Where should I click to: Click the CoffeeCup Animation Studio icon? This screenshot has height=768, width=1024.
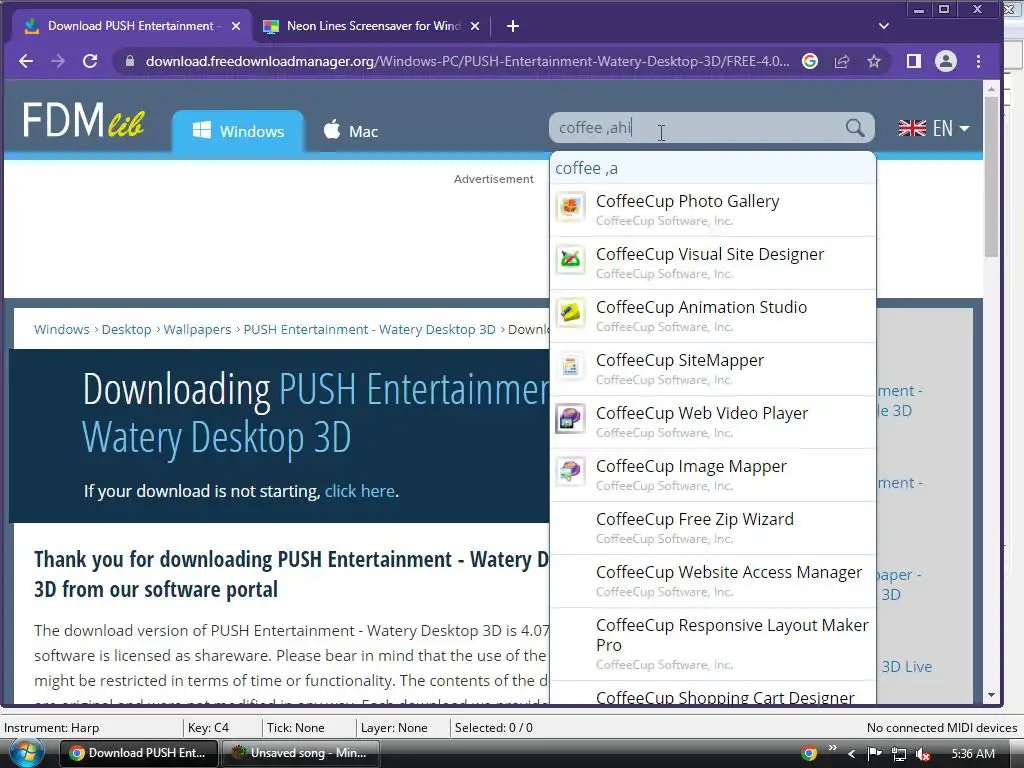(570, 313)
